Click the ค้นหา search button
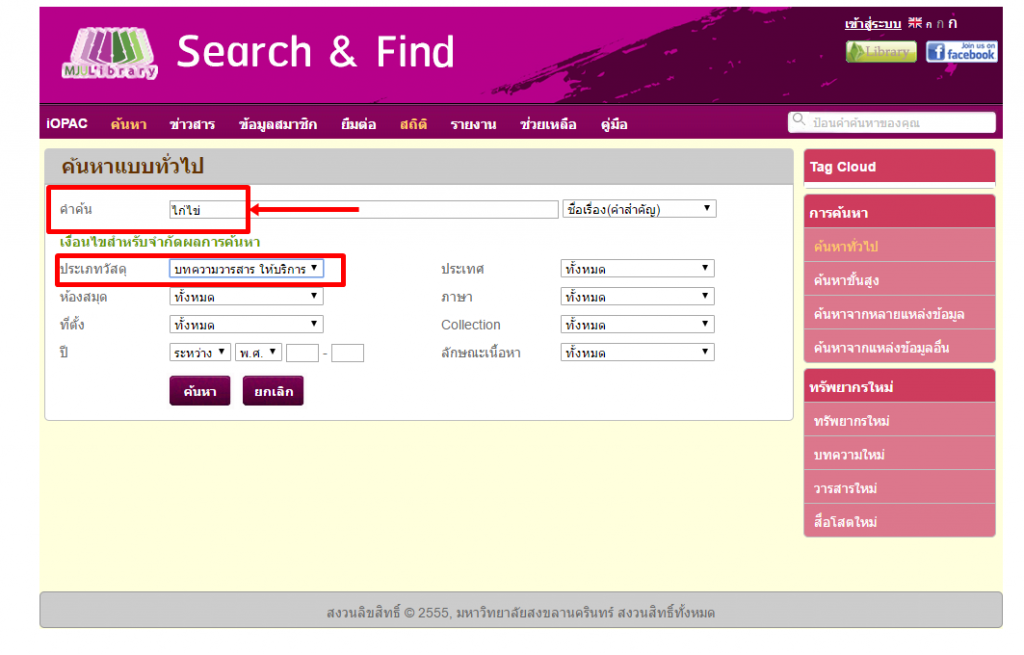This screenshot has height=655, width=1024. point(199,390)
